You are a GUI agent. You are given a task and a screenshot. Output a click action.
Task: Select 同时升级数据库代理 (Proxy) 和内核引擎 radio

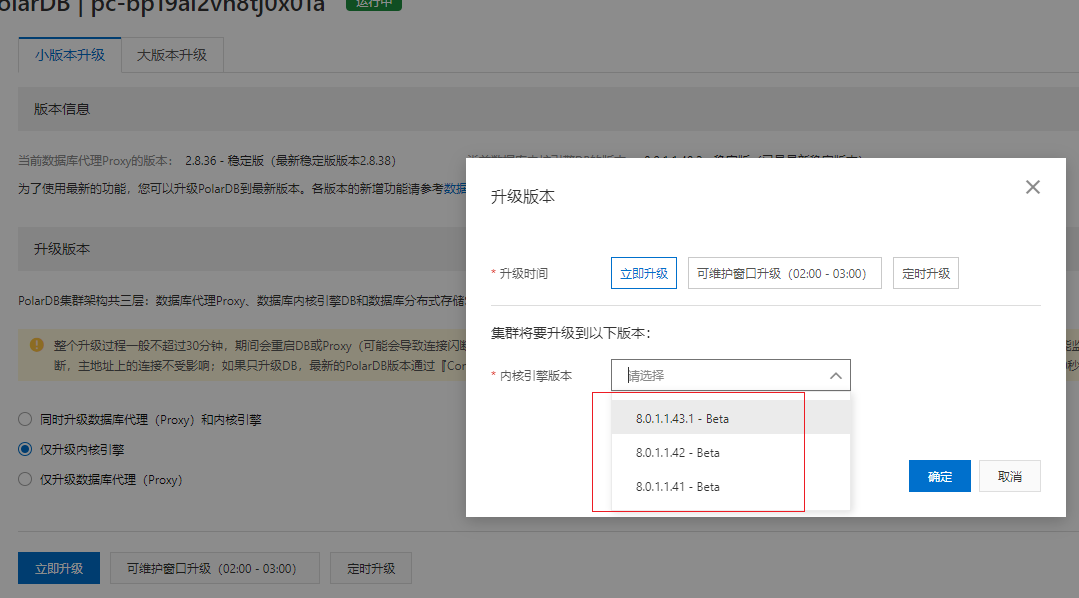tap(25, 419)
